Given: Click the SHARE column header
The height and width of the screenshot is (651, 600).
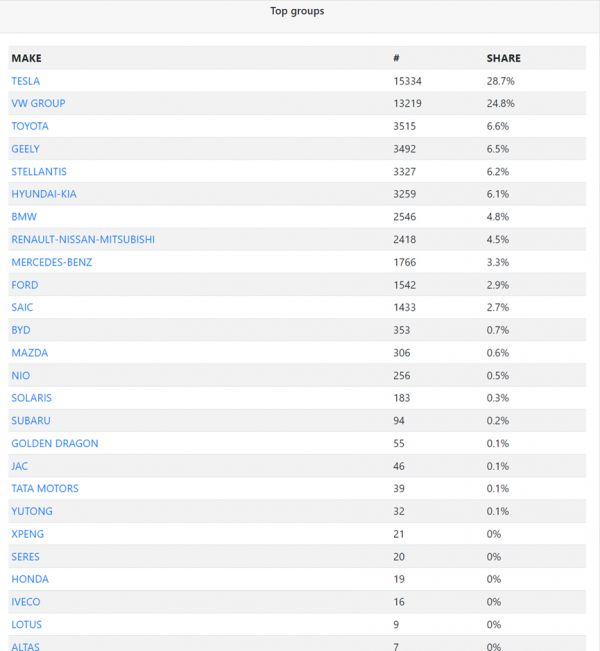Looking at the screenshot, I should click(503, 58).
